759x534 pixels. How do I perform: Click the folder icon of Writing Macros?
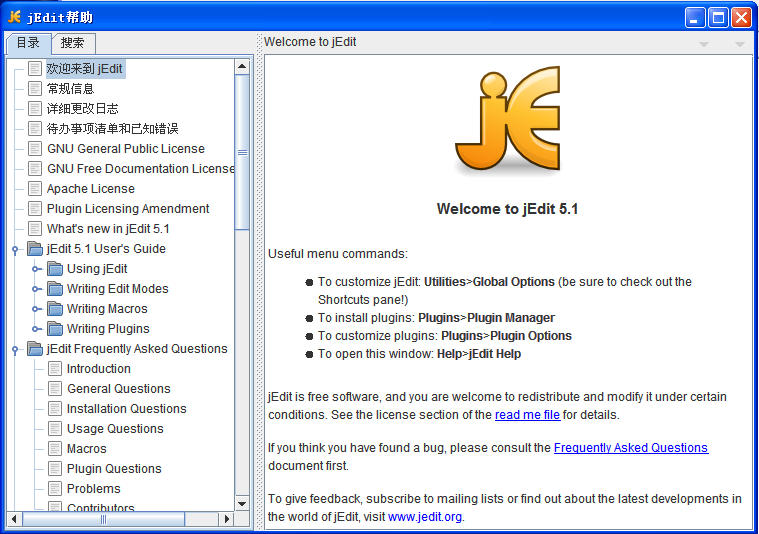(55, 309)
